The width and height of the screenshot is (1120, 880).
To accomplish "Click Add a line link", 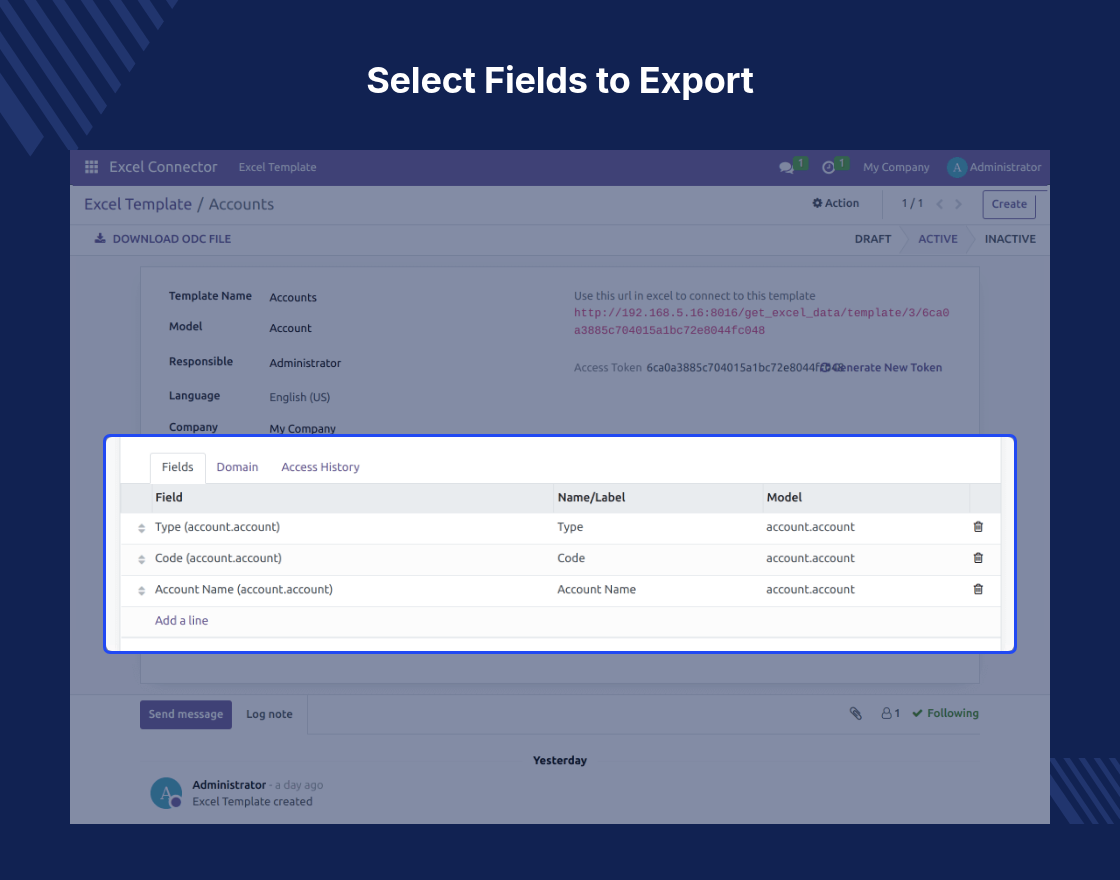I will [x=181, y=621].
